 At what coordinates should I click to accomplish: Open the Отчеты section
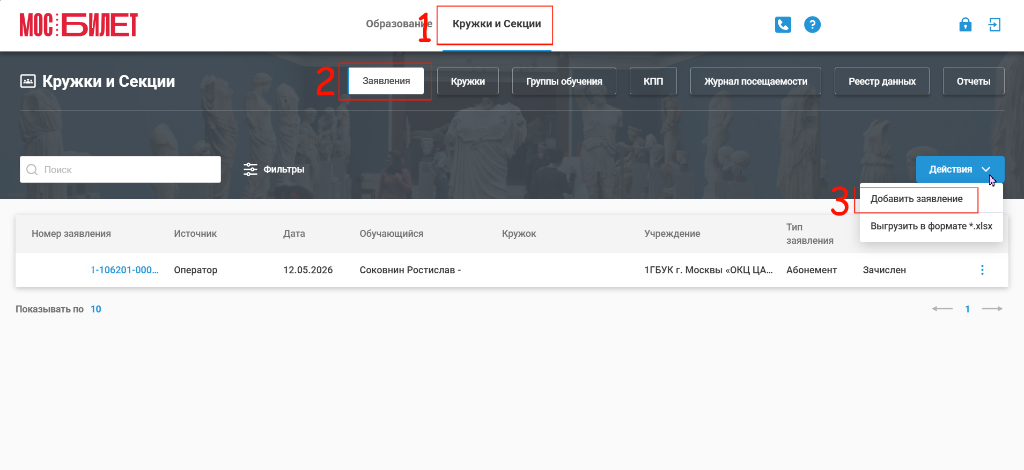click(974, 82)
